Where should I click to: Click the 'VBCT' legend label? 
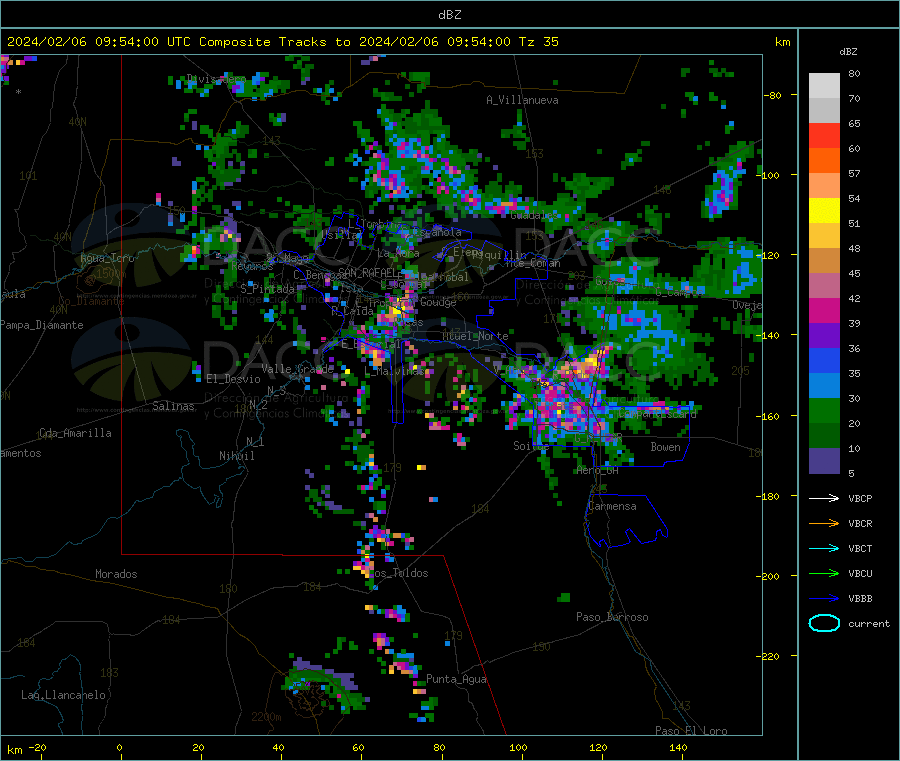(x=860, y=549)
